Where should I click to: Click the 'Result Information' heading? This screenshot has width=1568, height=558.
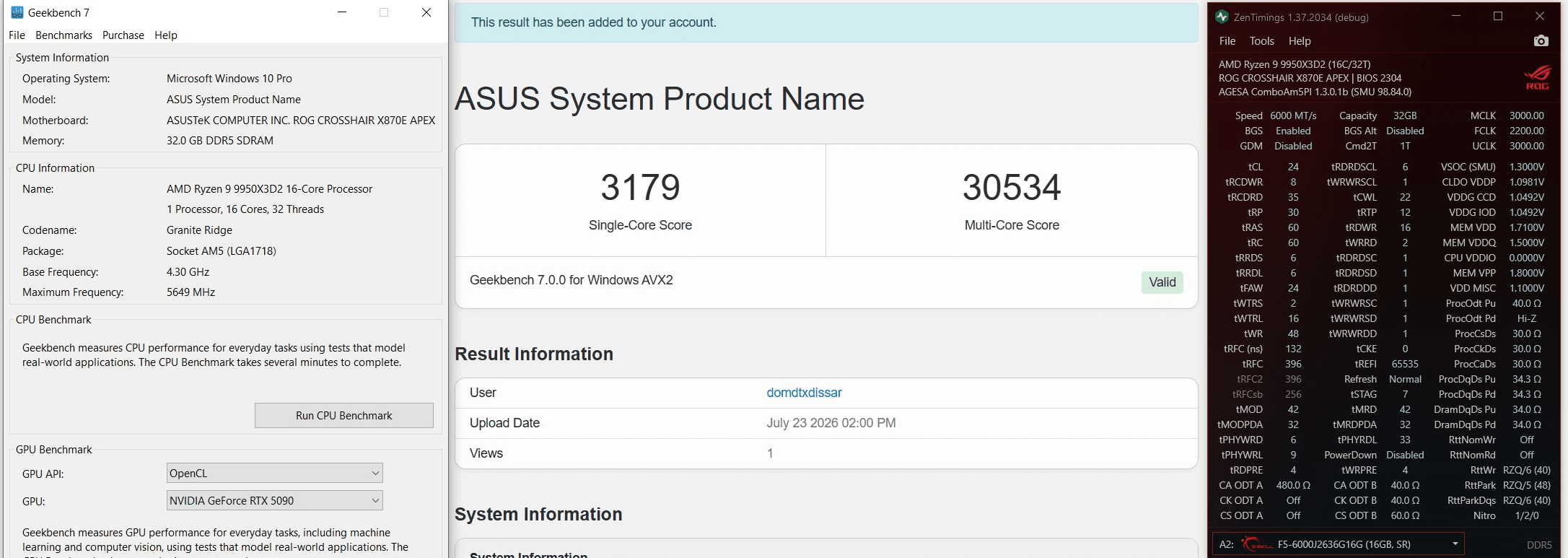click(534, 354)
